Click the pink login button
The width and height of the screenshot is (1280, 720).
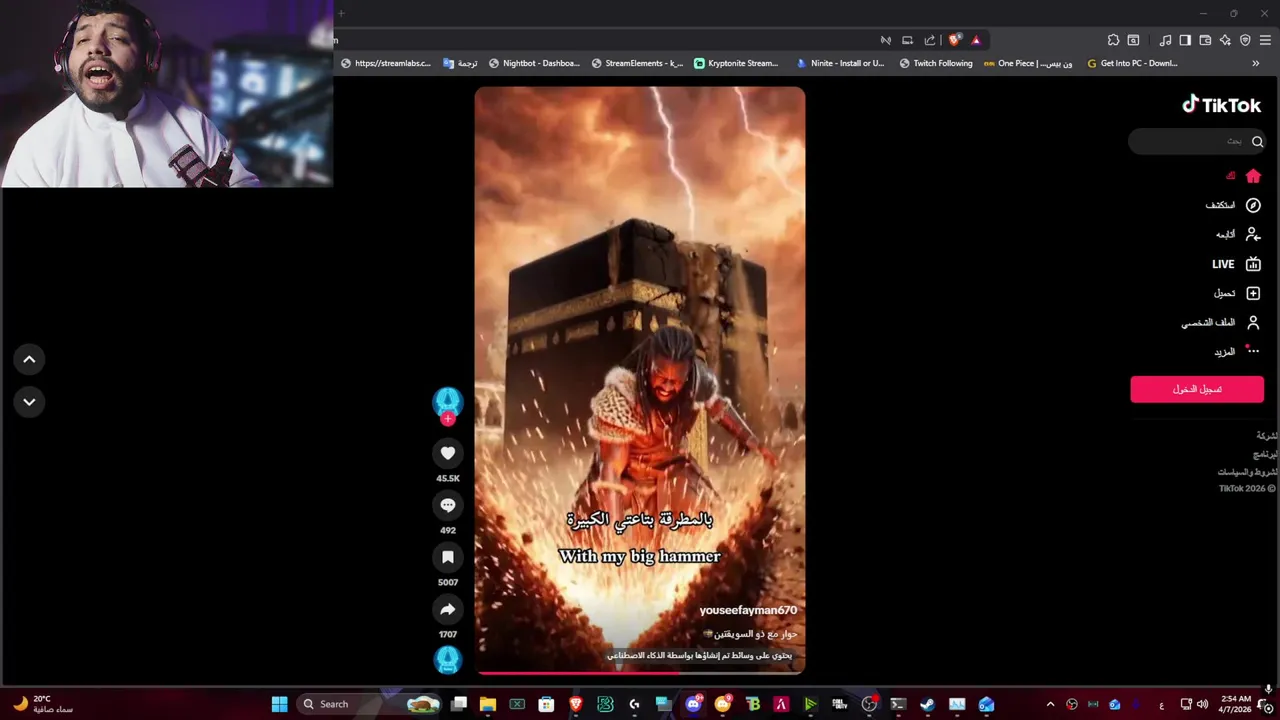(x=1197, y=389)
